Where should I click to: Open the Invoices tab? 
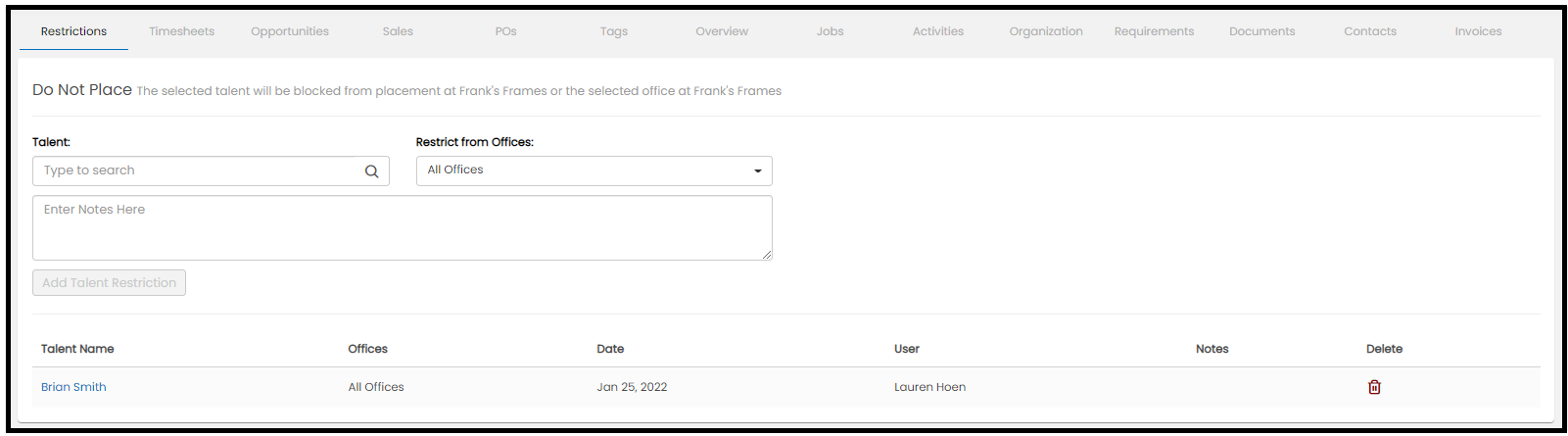(x=1478, y=31)
